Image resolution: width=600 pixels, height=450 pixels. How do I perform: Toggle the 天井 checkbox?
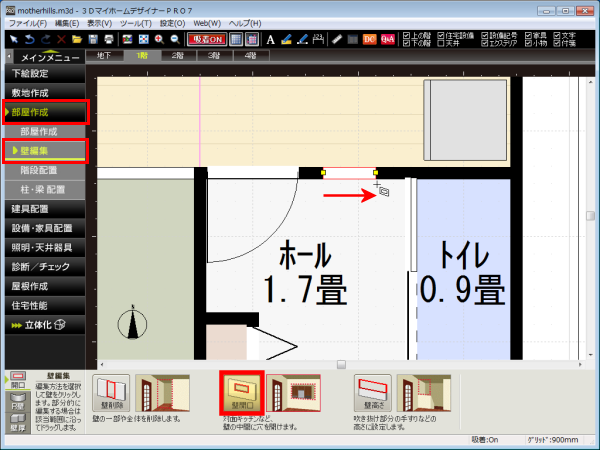click(443, 44)
